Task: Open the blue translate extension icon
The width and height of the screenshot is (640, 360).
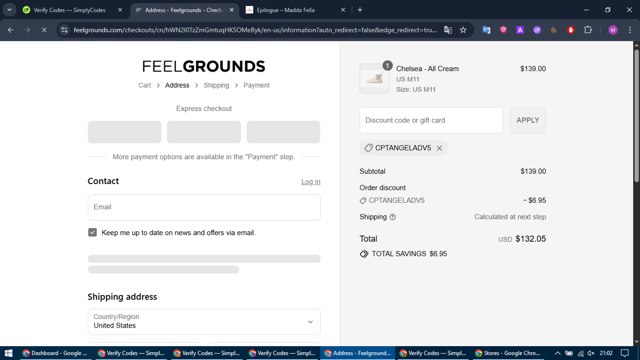Action: pos(486,30)
